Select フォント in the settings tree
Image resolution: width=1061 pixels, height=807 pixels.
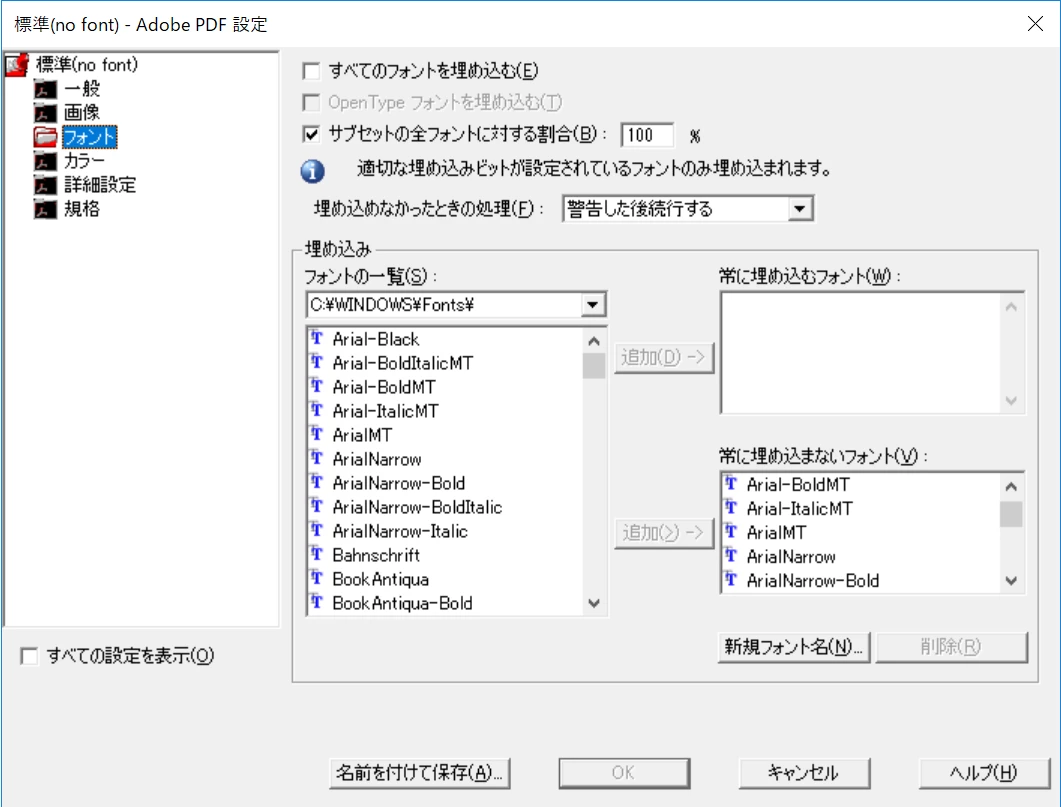(90, 137)
